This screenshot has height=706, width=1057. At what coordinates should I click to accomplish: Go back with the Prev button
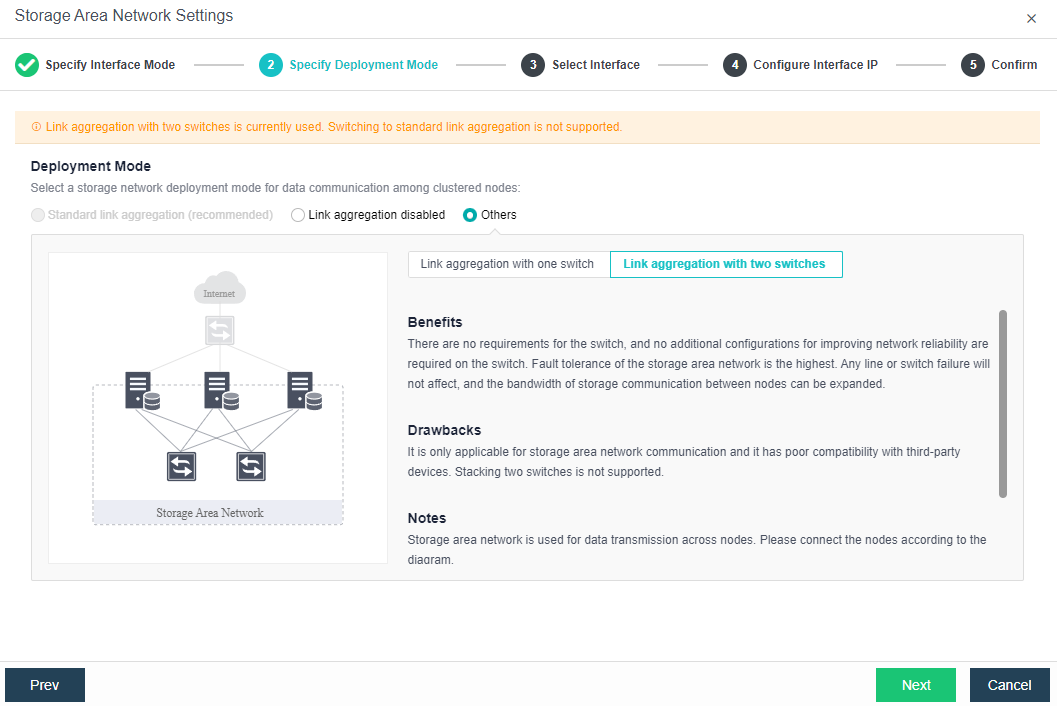tap(45, 685)
